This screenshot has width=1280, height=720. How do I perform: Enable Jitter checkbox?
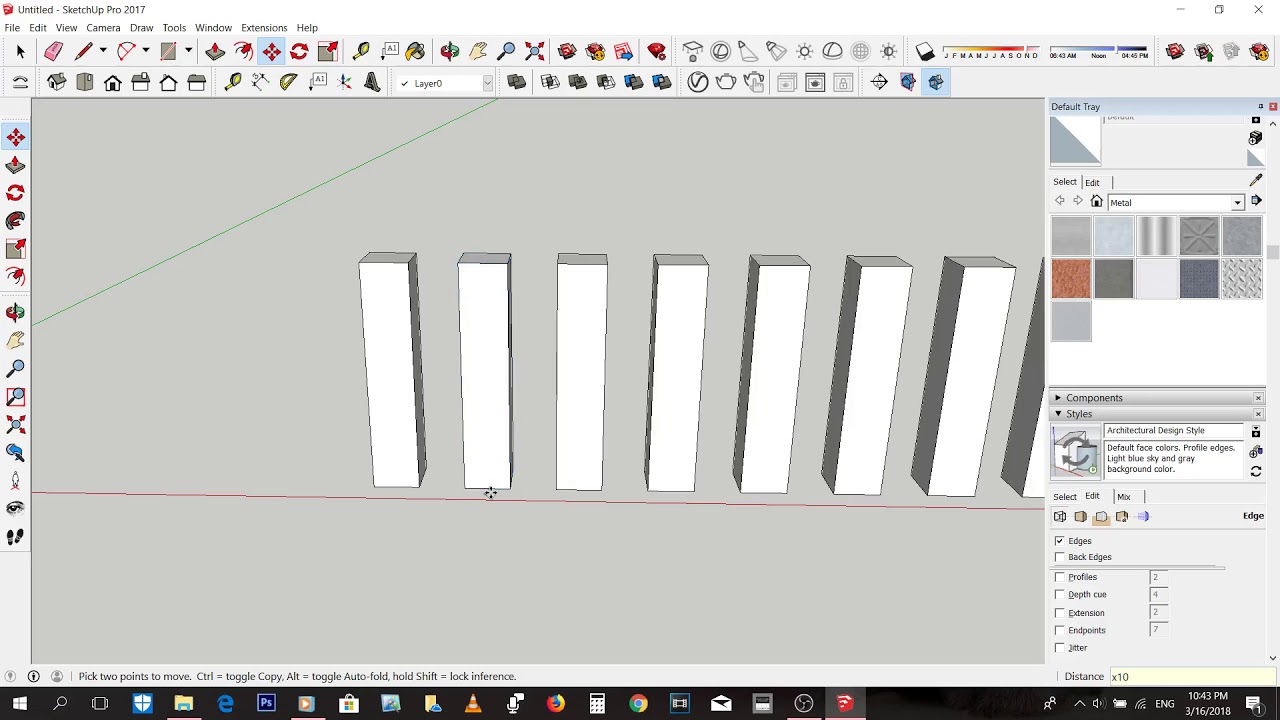click(x=1059, y=648)
